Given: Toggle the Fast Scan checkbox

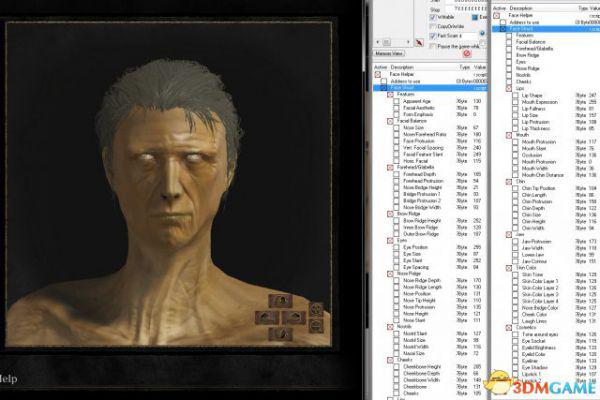Looking at the screenshot, I should [x=433, y=36].
